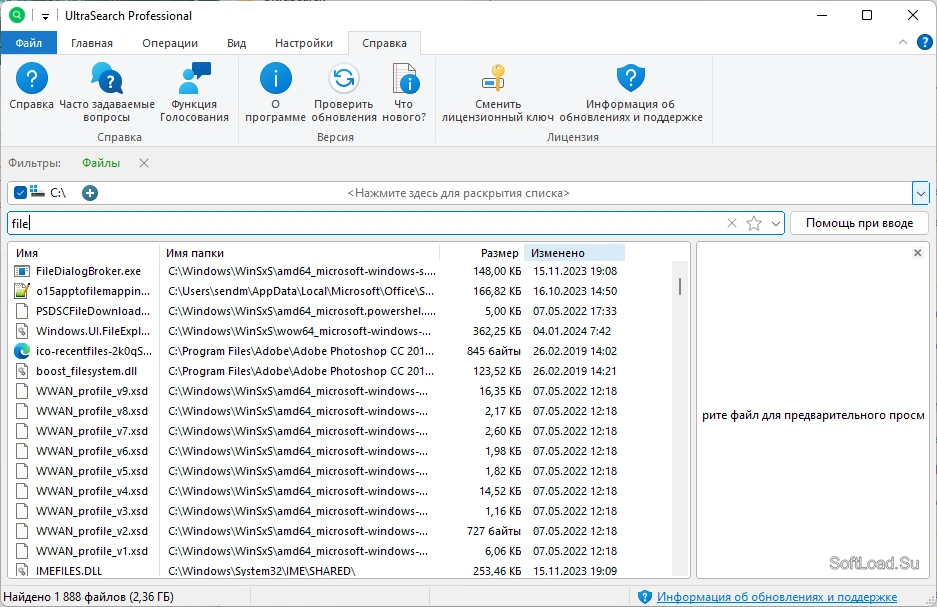Remove the Файлы filter
937x607 pixels.
coord(143,163)
